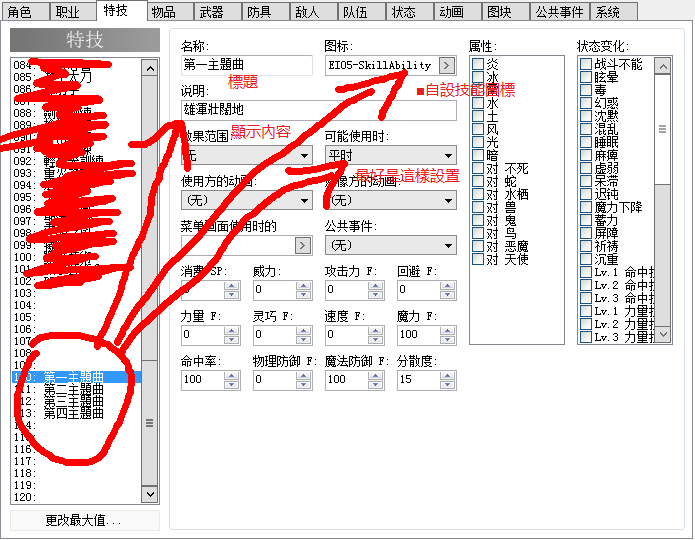Viewport: 695px width, 540px height.
Task: Decrease the 威力 value with down arrow
Action: point(304,294)
